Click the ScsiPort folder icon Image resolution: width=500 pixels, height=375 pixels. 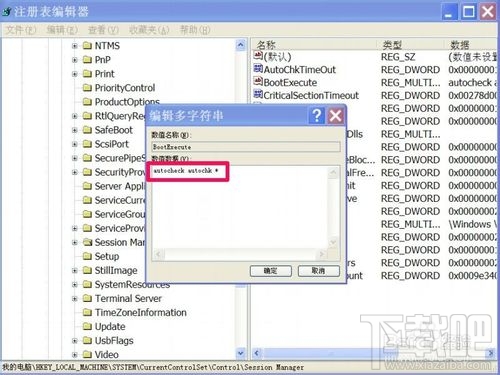pos(87,144)
